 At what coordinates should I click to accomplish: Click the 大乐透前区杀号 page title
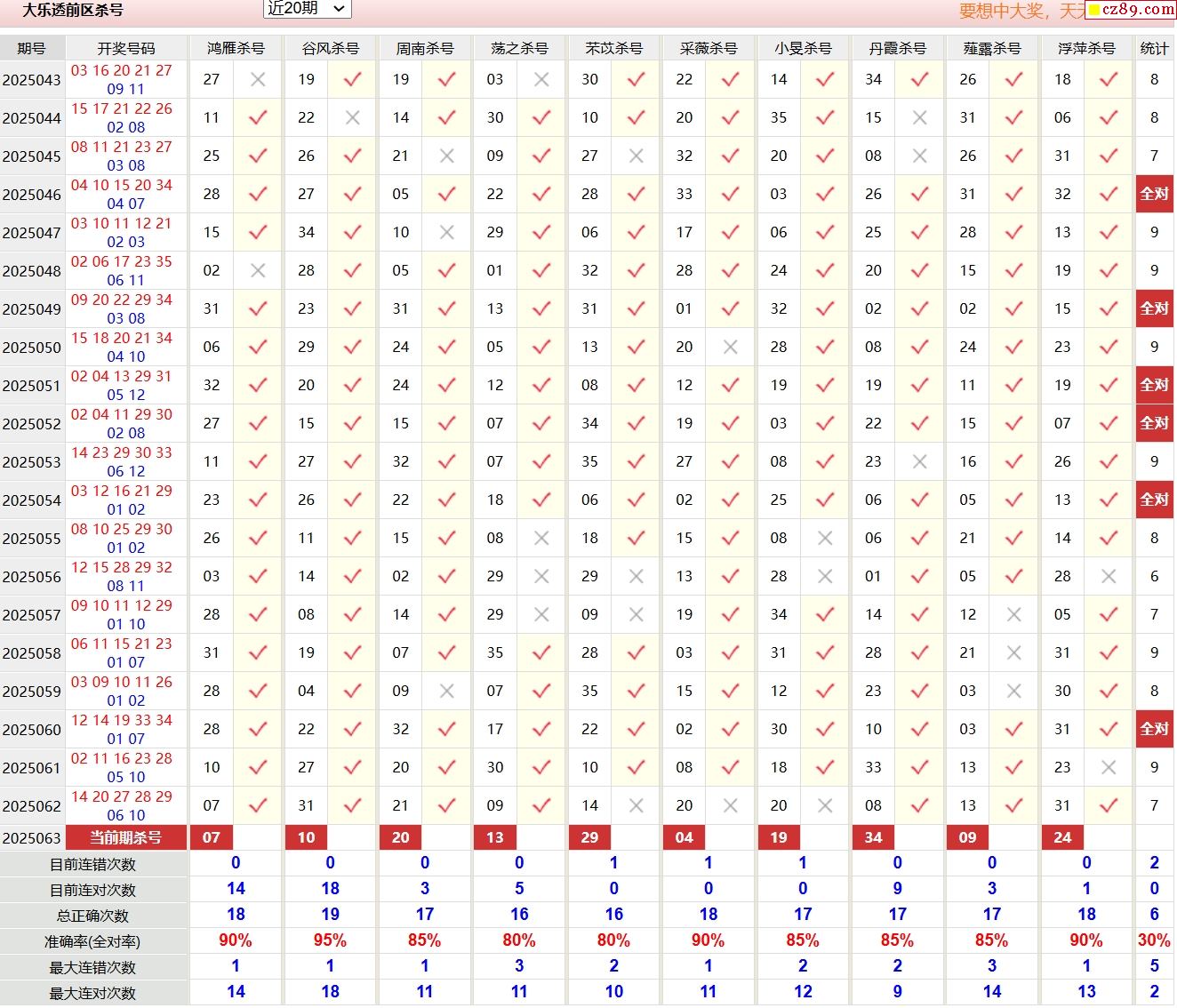click(x=73, y=11)
